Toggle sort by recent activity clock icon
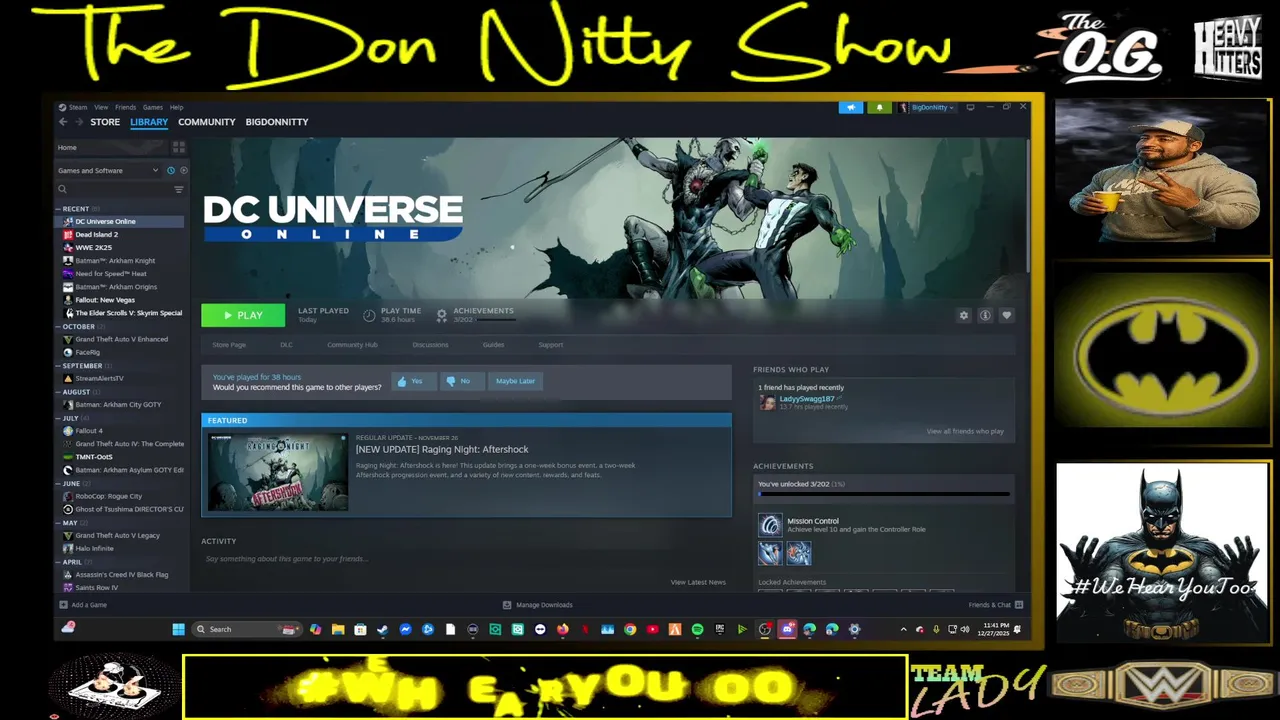Viewport: 1280px width, 720px height. point(171,171)
